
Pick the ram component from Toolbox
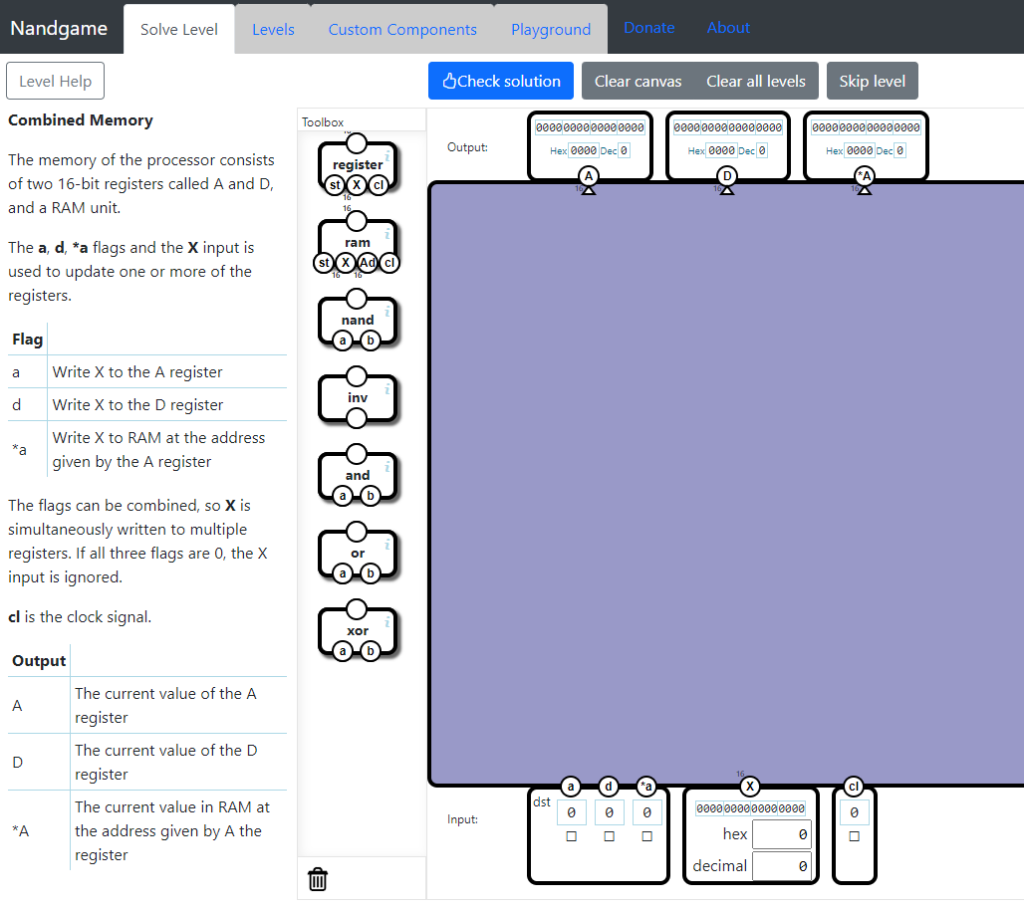point(357,243)
